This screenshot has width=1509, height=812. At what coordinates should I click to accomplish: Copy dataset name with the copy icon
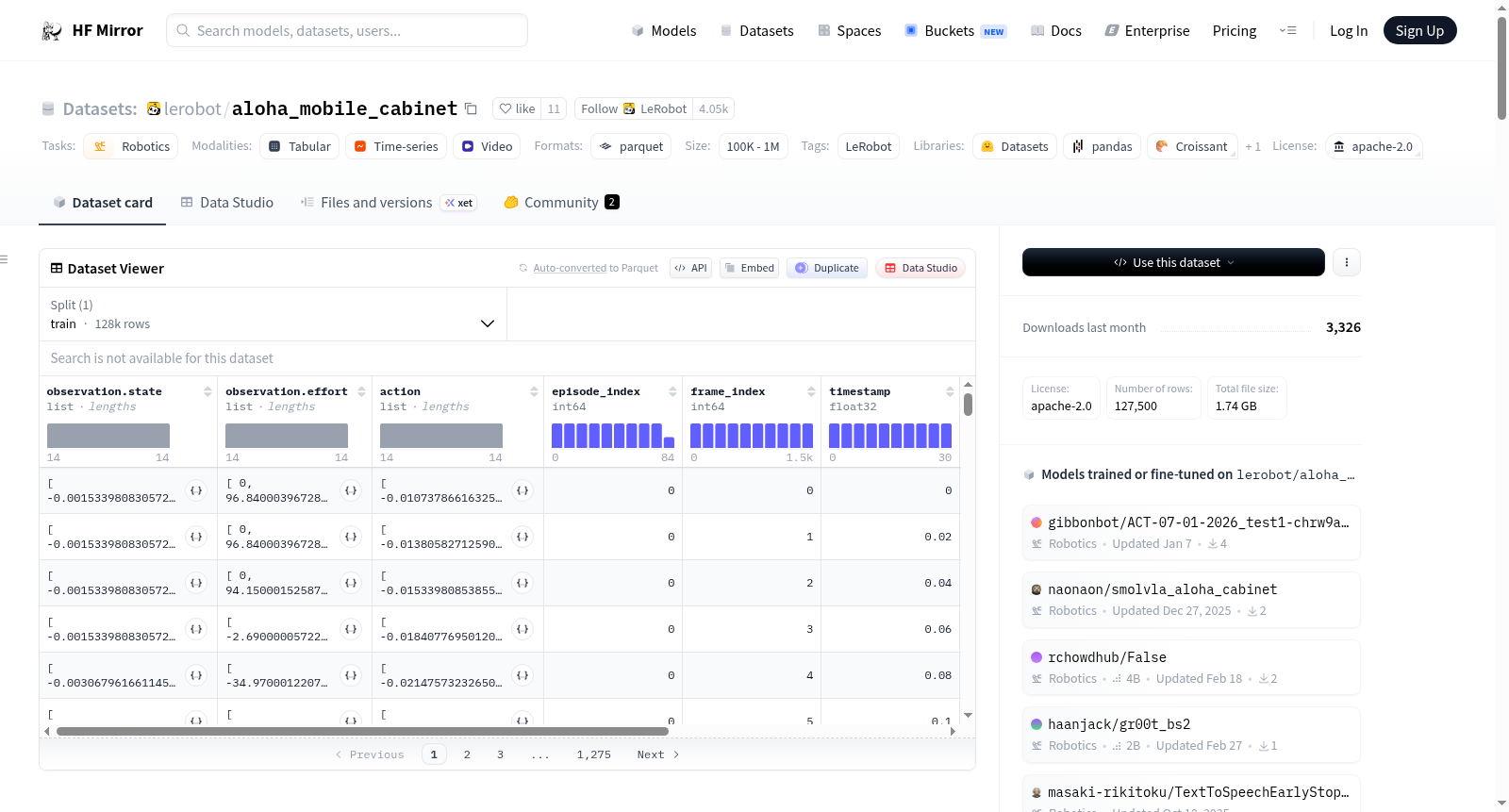tap(472, 108)
